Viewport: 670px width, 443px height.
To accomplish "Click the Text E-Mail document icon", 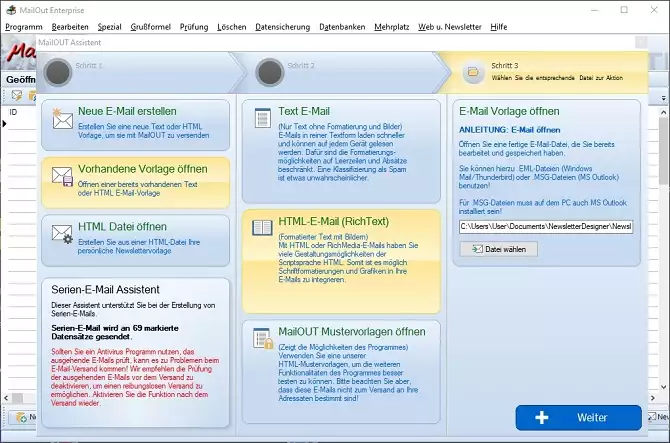I will coord(263,117).
